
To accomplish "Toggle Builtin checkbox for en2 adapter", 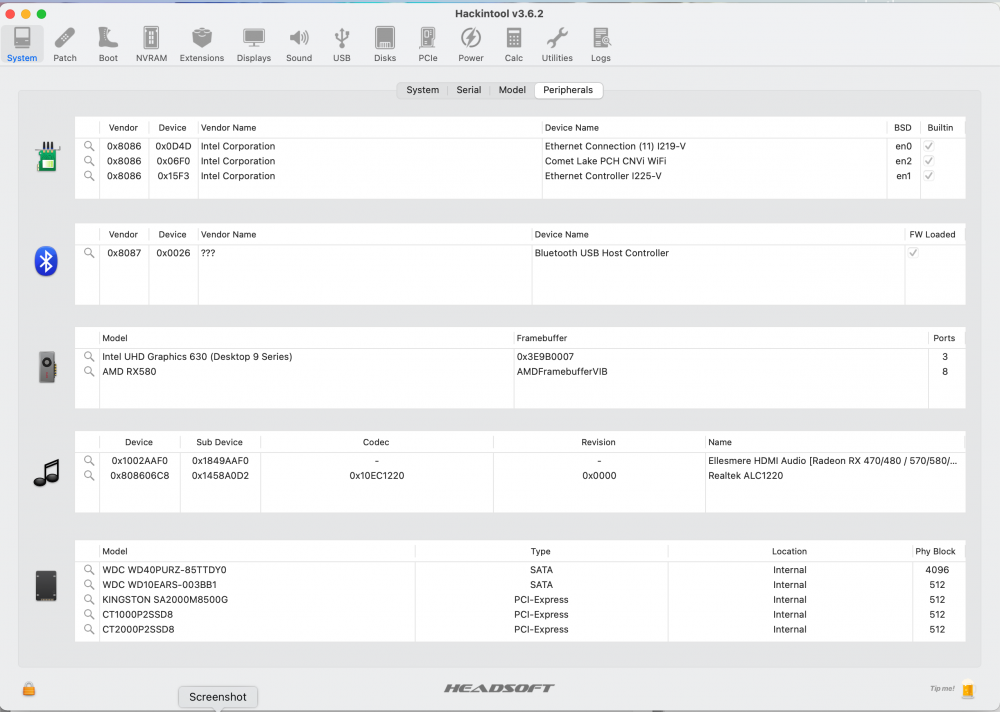I will [x=929, y=161].
